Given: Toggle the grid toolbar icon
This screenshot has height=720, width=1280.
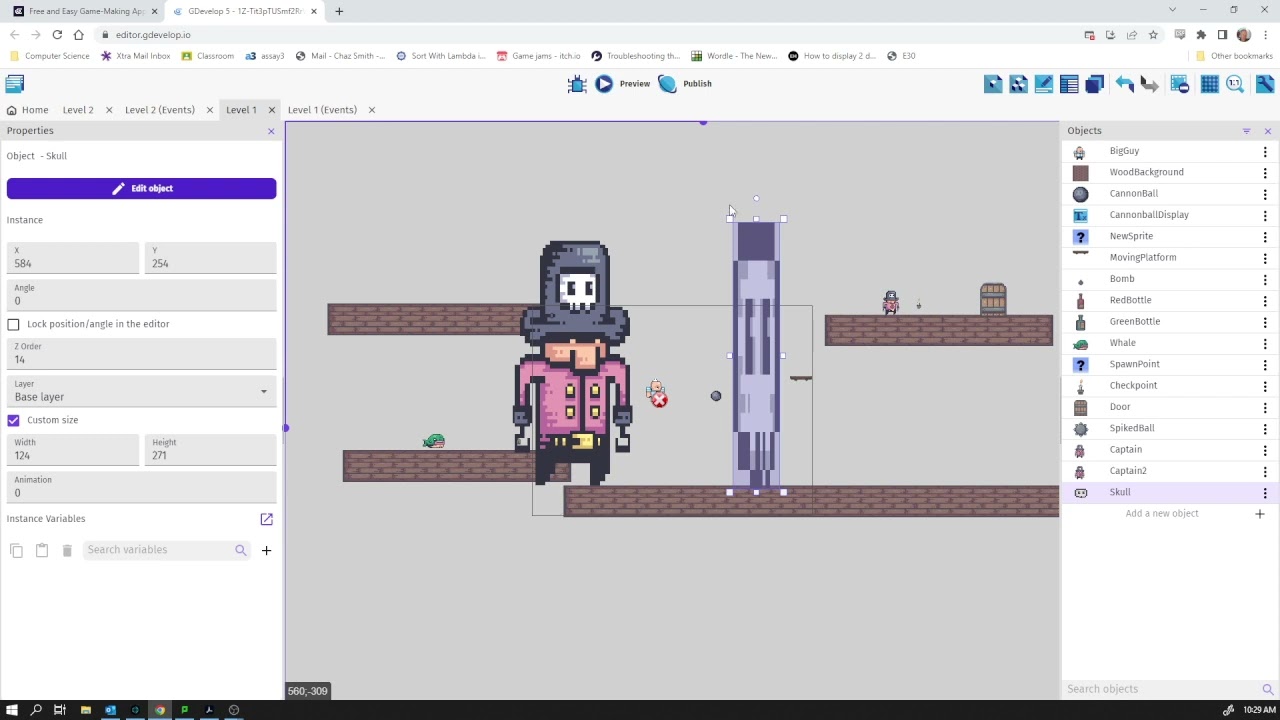Looking at the screenshot, I should click(1210, 84).
